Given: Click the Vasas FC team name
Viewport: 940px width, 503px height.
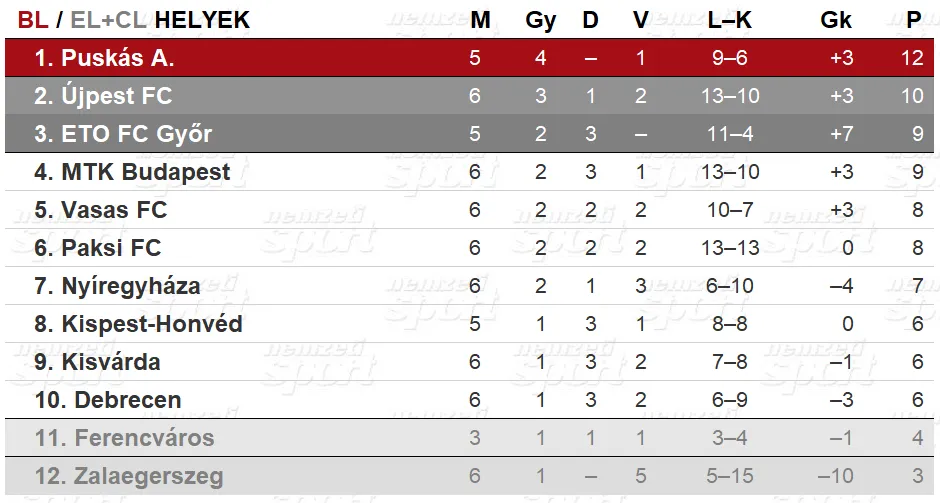Looking at the screenshot, I should coord(114,210).
